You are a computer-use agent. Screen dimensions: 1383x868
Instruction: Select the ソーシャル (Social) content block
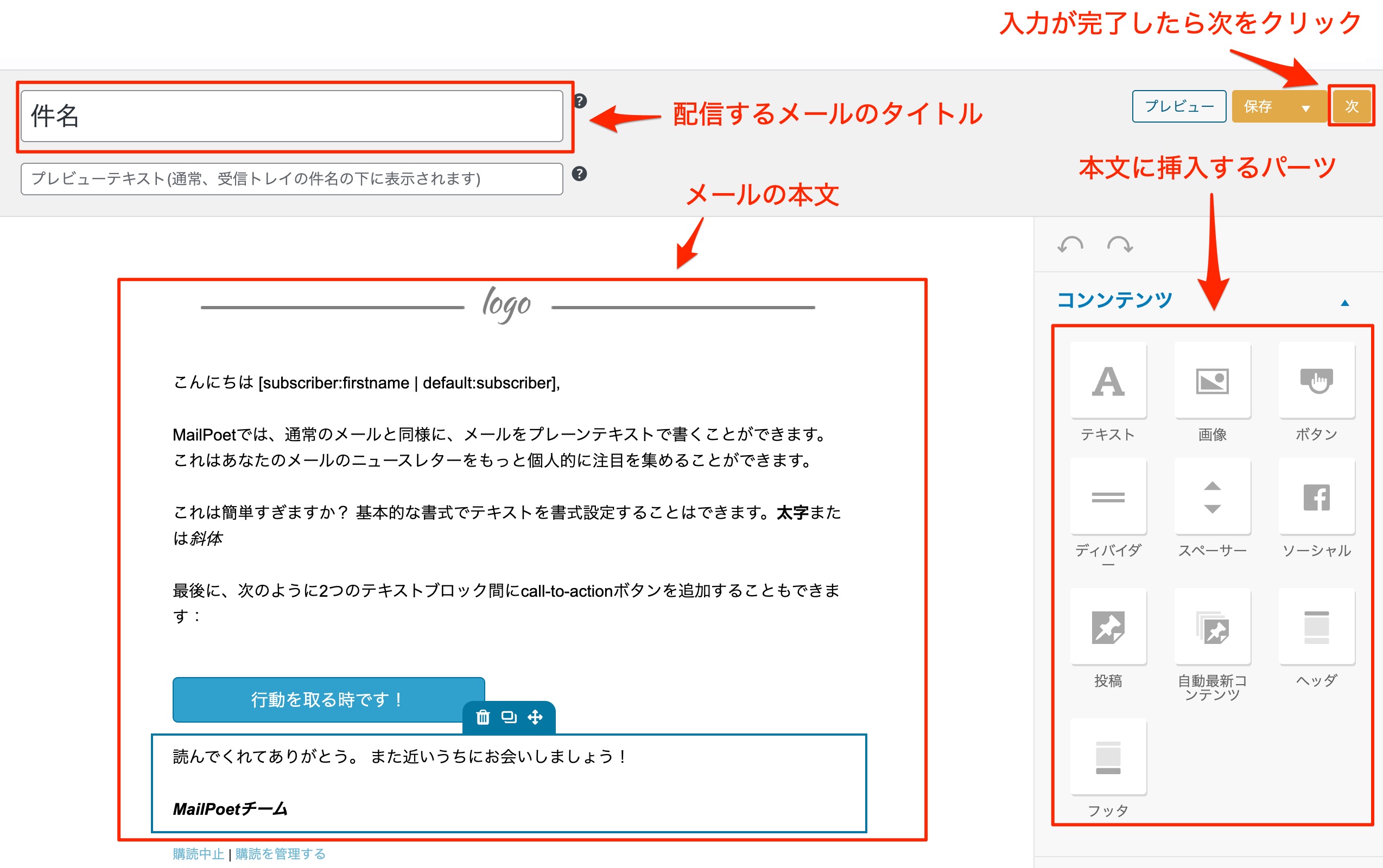click(x=1316, y=497)
